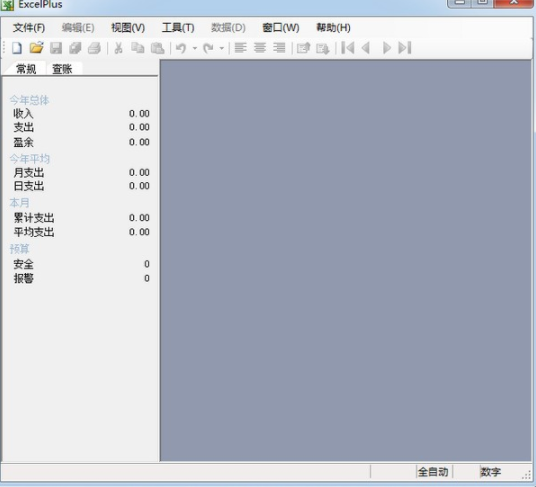Open the 工具(T) menu
Screen dimensions: 536x487
tap(178, 28)
